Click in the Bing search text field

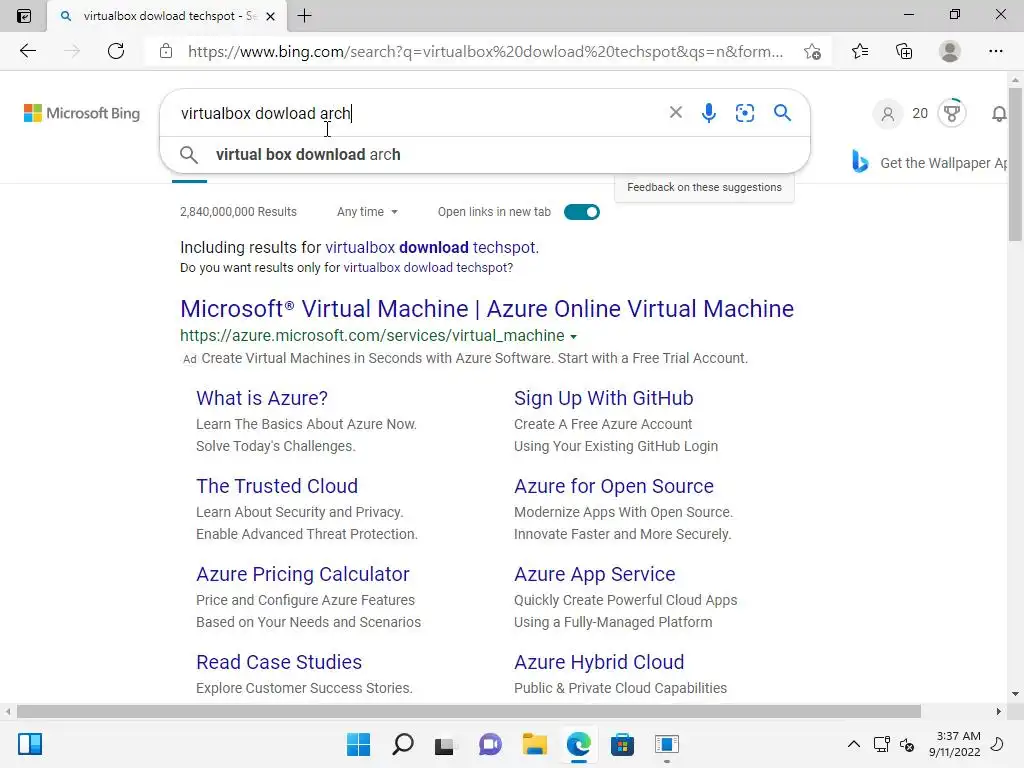pyautogui.click(x=418, y=113)
